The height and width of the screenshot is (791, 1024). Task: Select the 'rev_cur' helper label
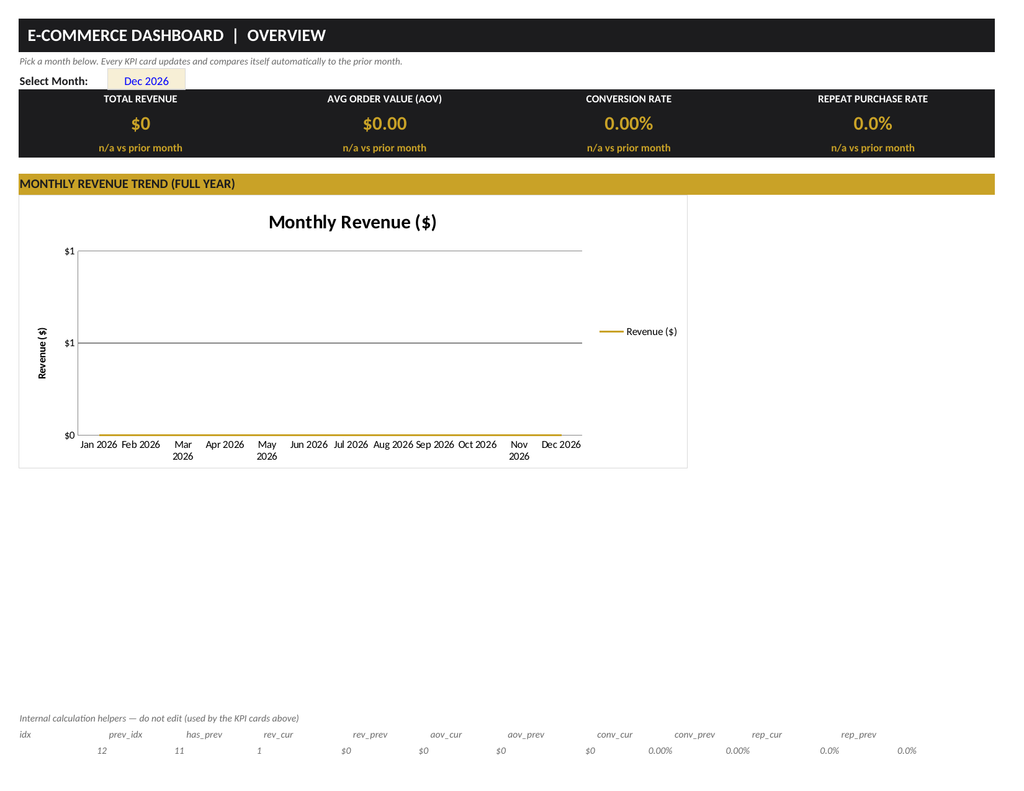278,735
